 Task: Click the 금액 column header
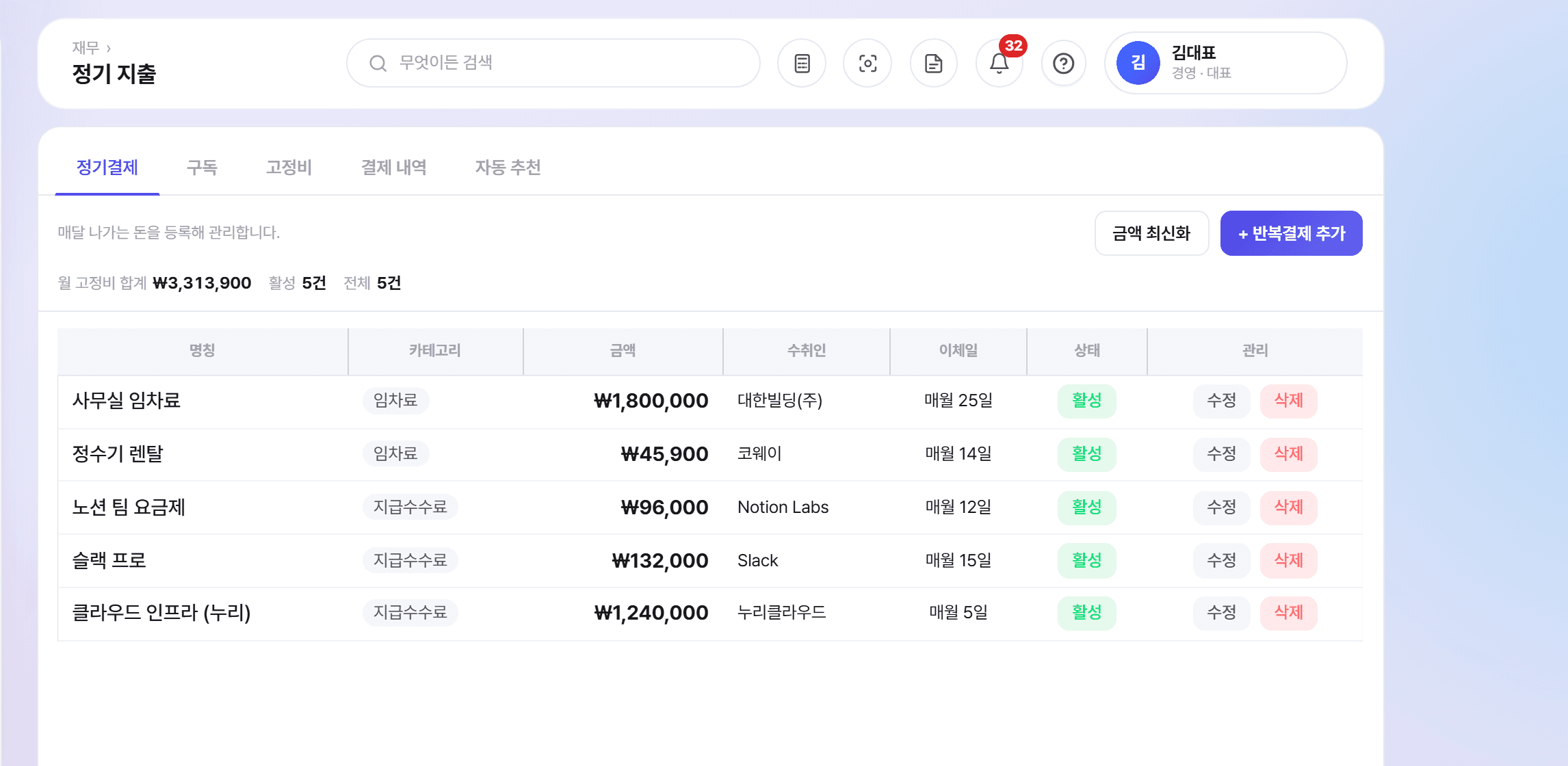coord(623,351)
